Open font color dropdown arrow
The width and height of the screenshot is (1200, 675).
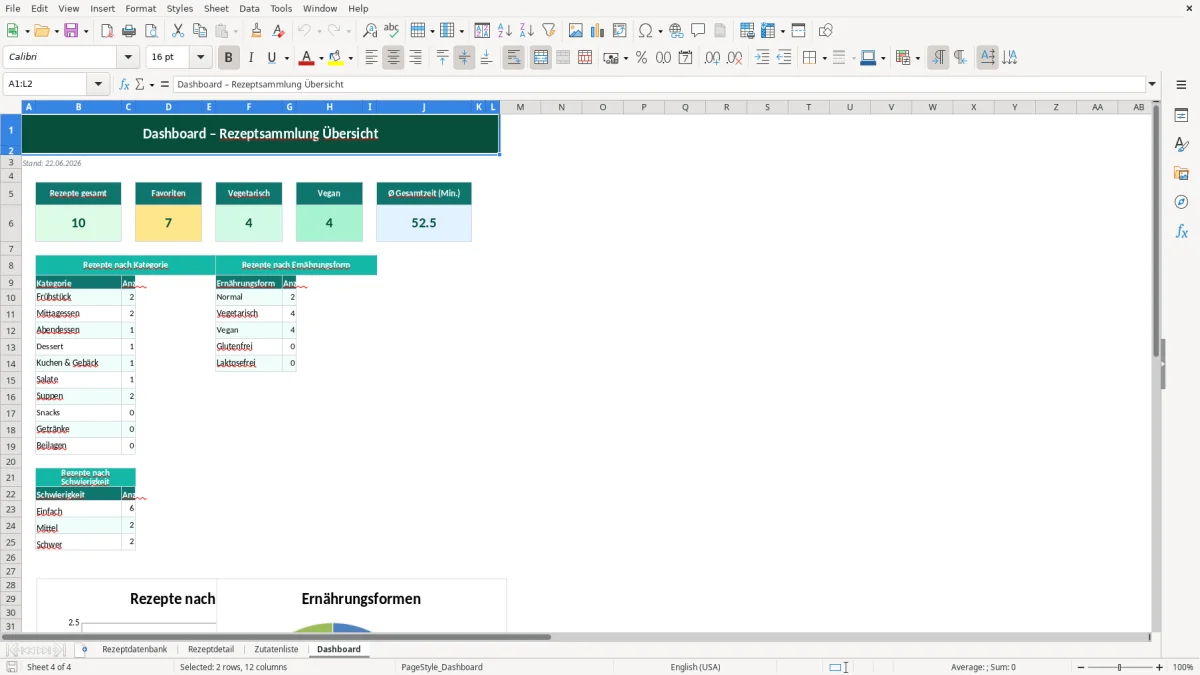tap(319, 58)
